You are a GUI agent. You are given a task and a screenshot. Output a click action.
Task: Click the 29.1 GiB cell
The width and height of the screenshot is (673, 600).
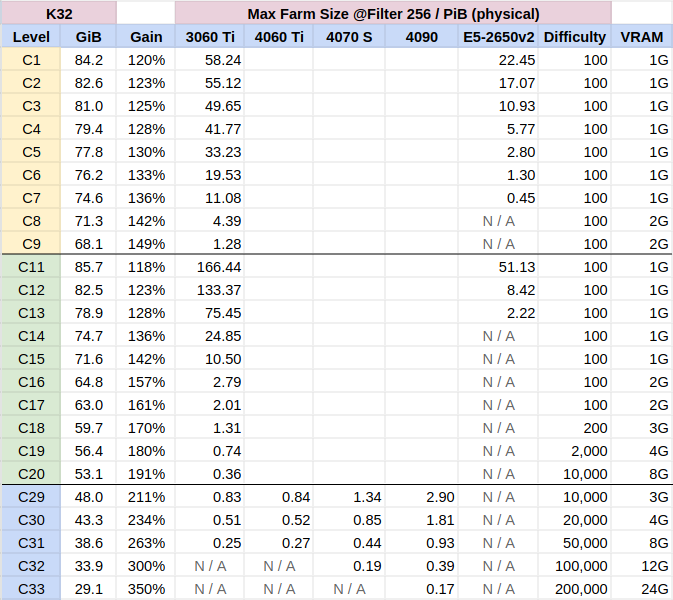click(x=88, y=589)
